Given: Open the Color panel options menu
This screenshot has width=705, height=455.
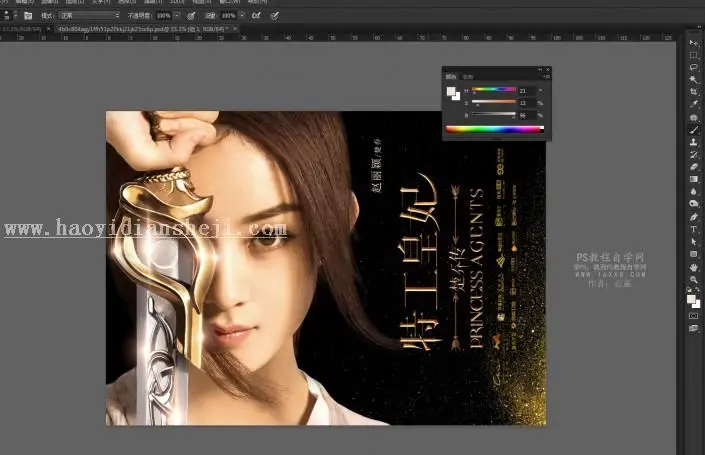Looking at the screenshot, I should [546, 76].
